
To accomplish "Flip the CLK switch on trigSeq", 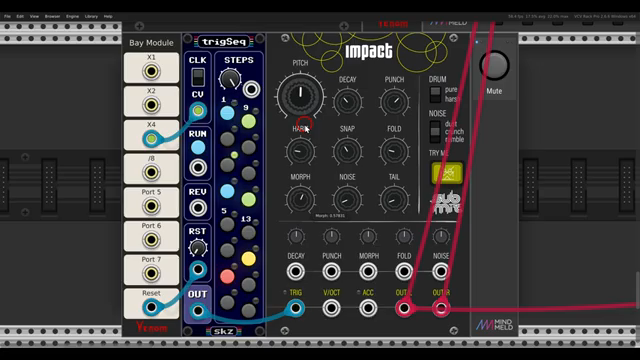I will 198,77.
